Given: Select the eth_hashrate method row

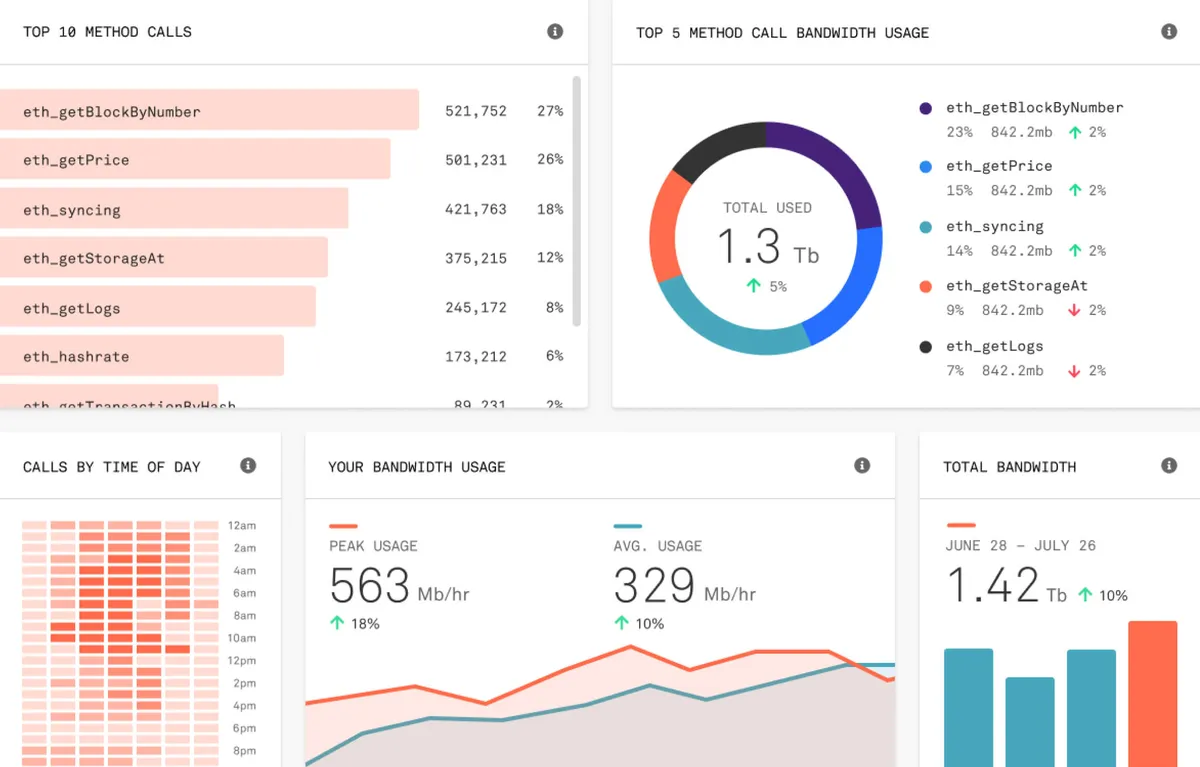Looking at the screenshot, I should (x=282, y=356).
